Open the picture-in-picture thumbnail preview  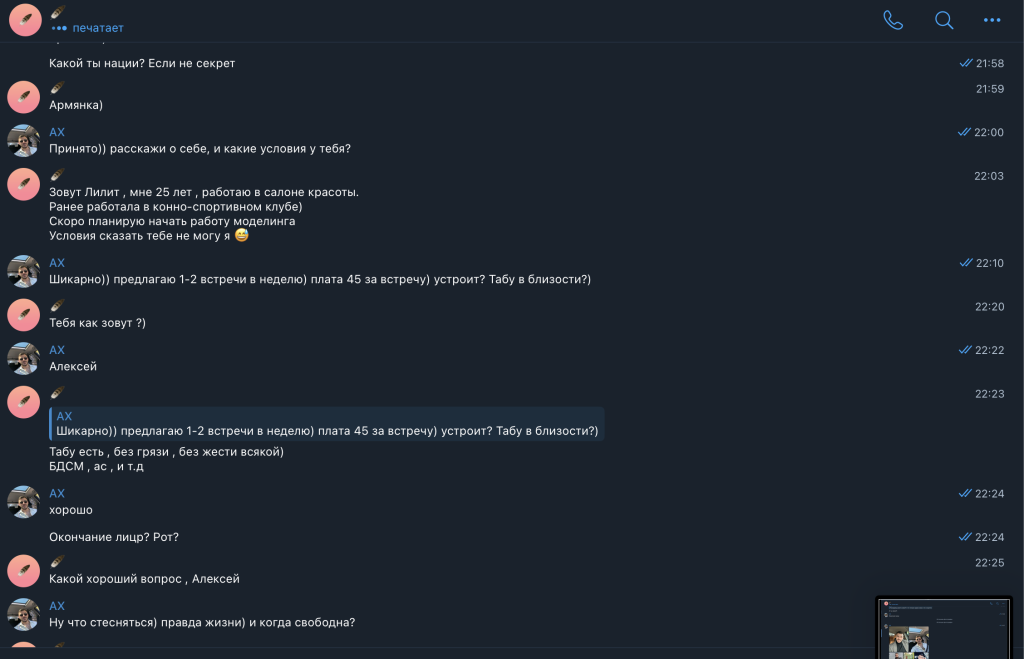click(x=944, y=627)
